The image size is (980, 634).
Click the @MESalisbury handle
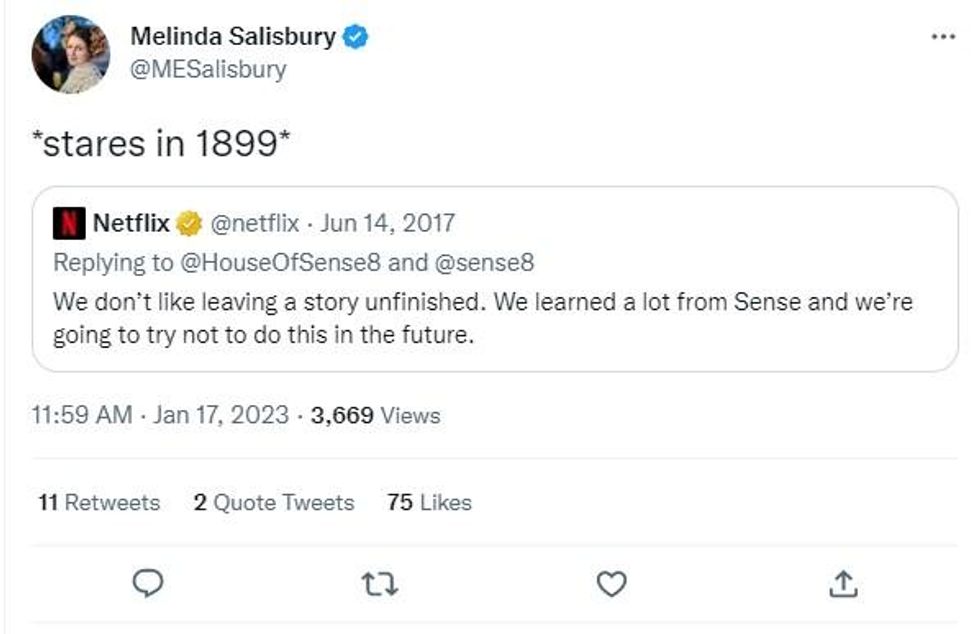pos(207,69)
